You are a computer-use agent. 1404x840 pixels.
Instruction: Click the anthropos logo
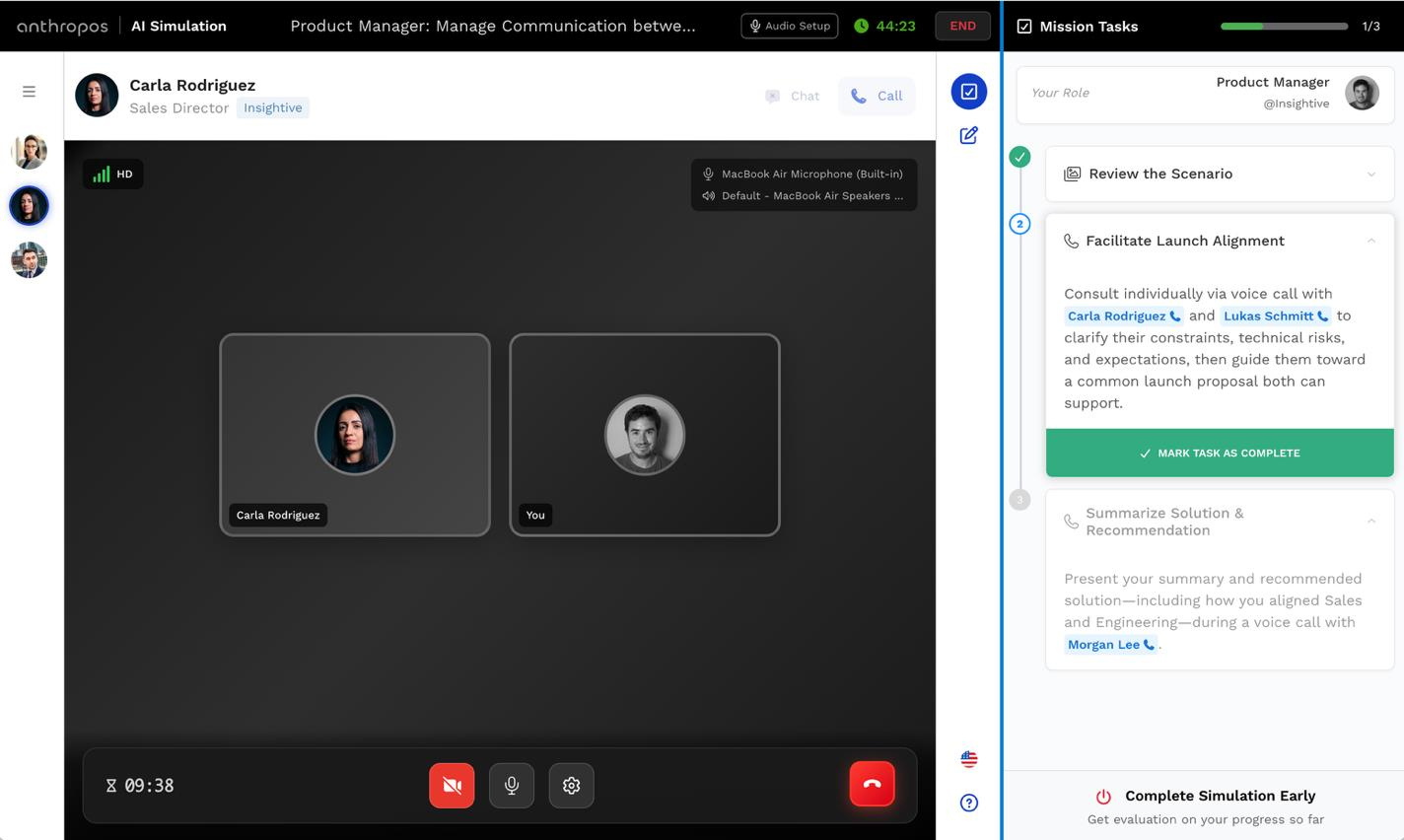(62, 27)
